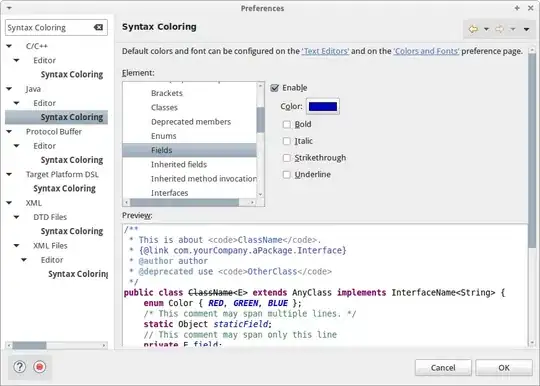Collapse the XML tree node

(9, 203)
